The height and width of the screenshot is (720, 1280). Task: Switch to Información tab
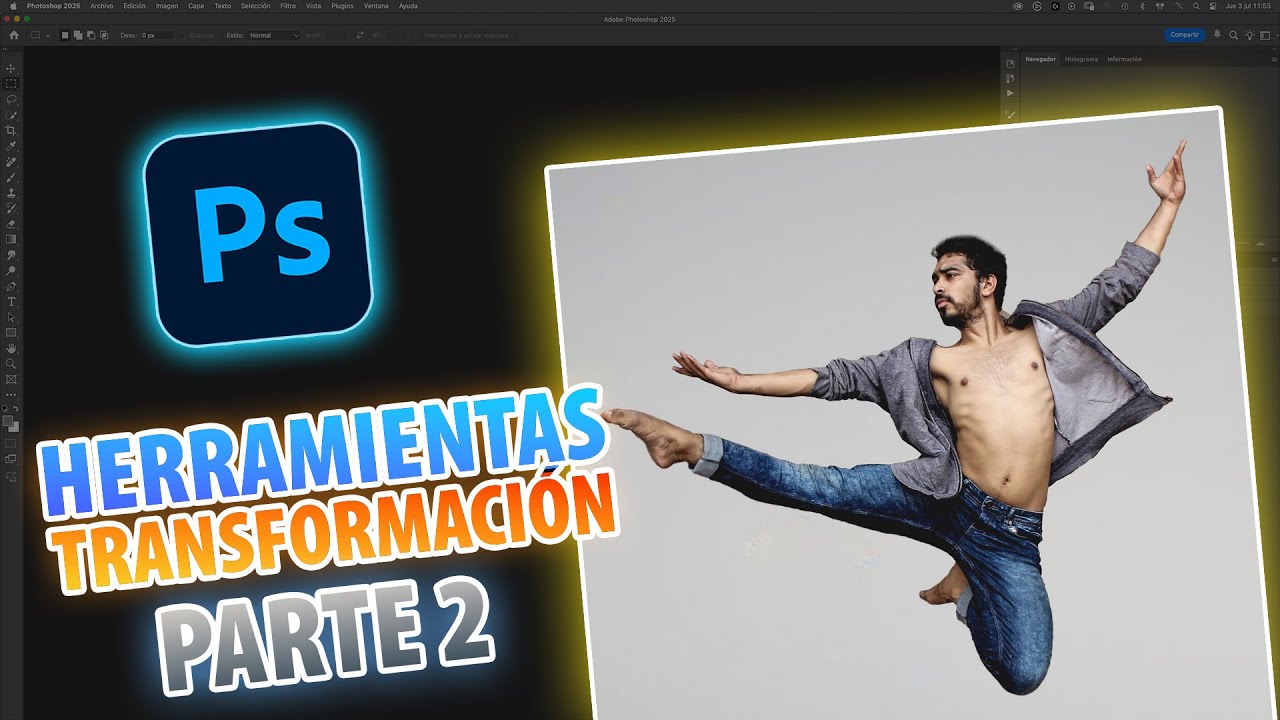(x=1124, y=59)
